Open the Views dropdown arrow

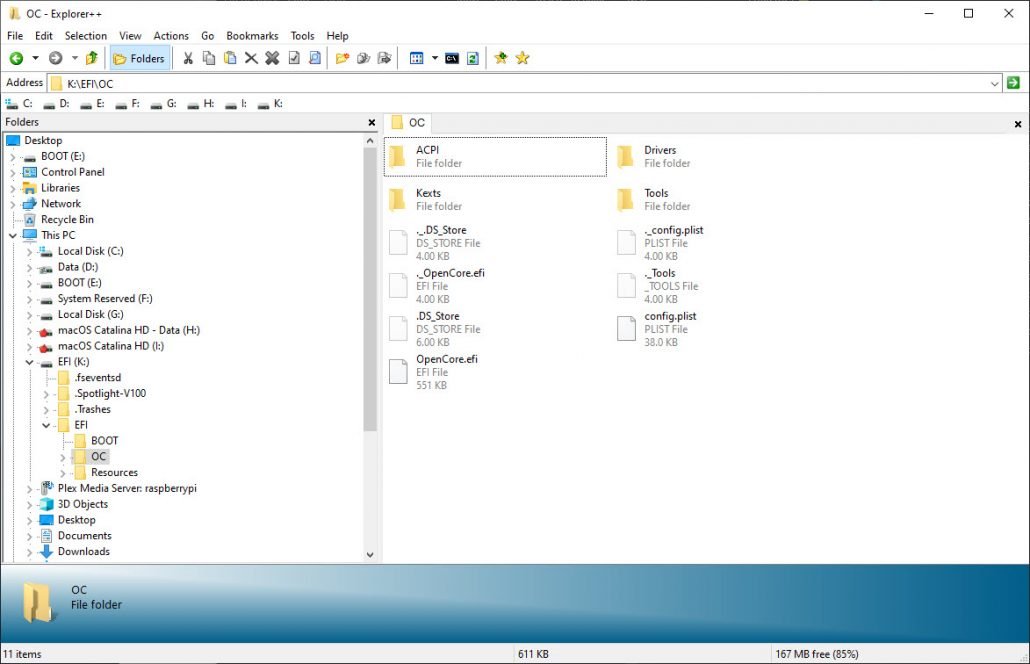point(434,58)
